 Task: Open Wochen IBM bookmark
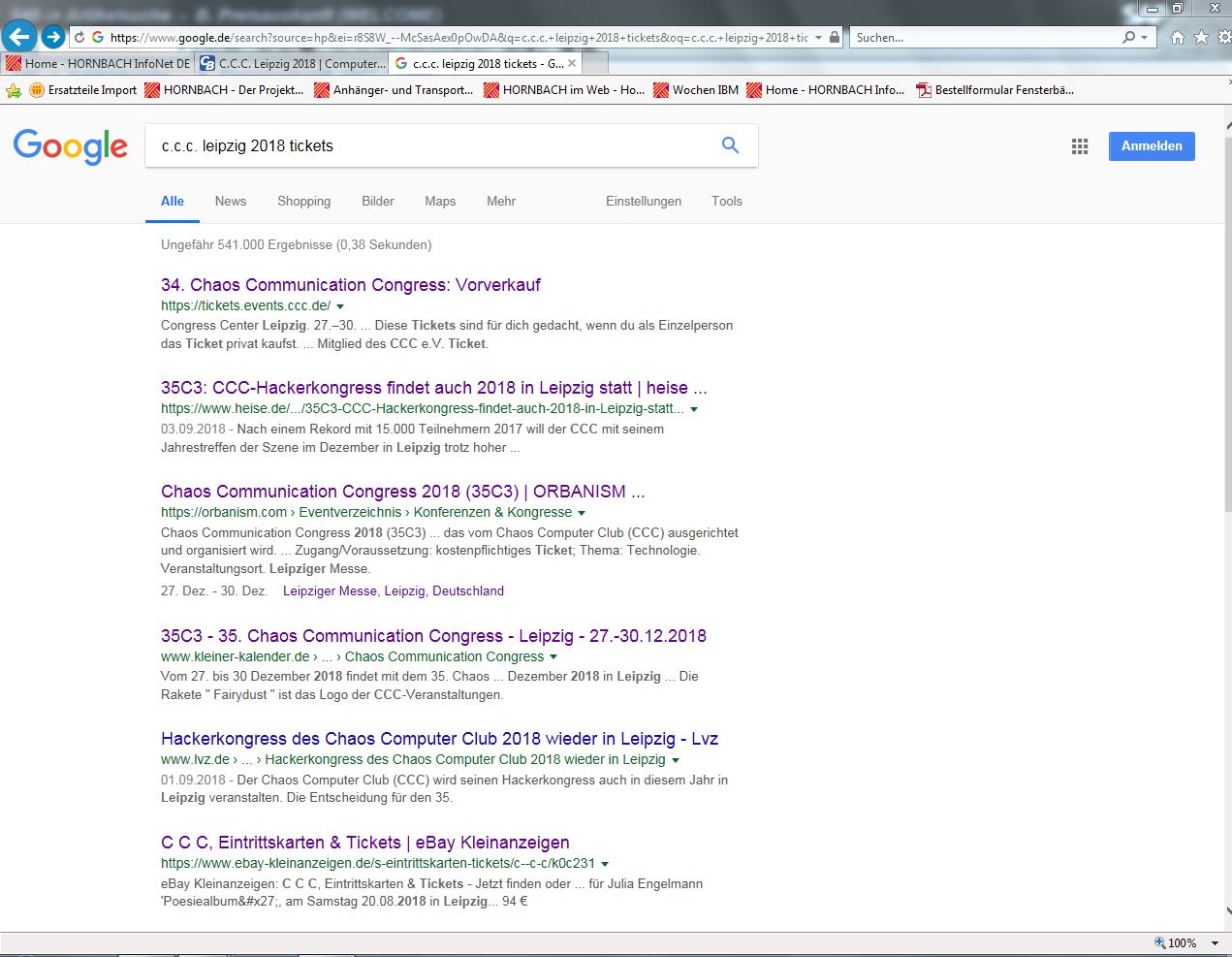(x=696, y=90)
